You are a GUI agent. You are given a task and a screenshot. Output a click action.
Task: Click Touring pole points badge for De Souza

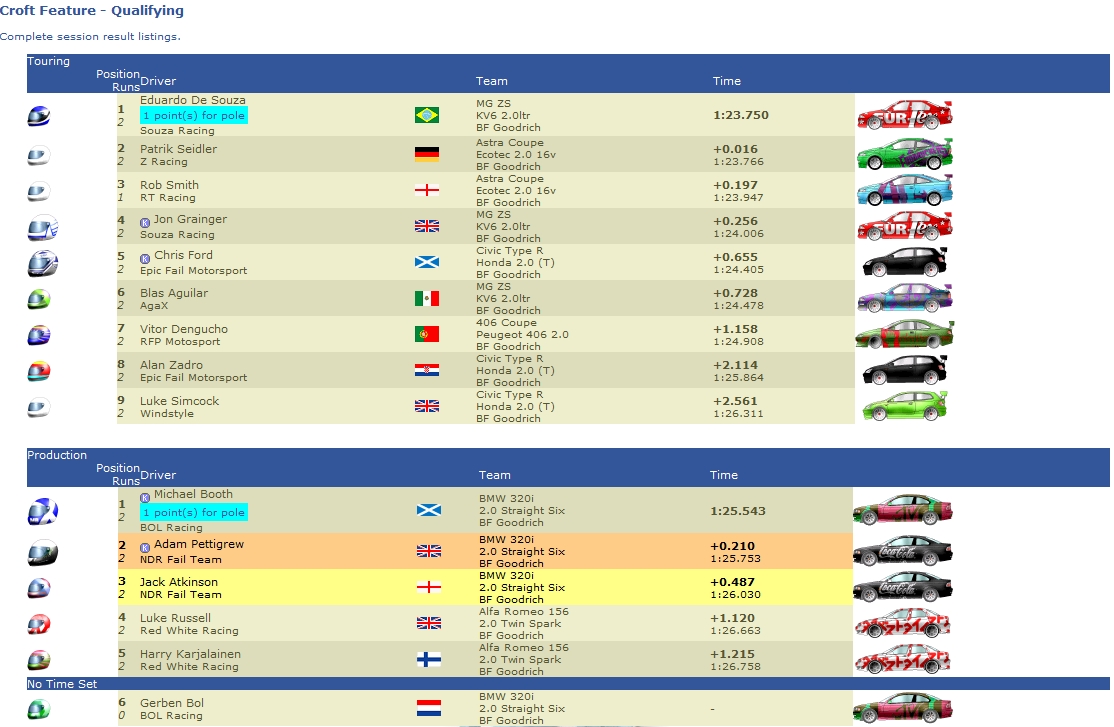tap(194, 115)
